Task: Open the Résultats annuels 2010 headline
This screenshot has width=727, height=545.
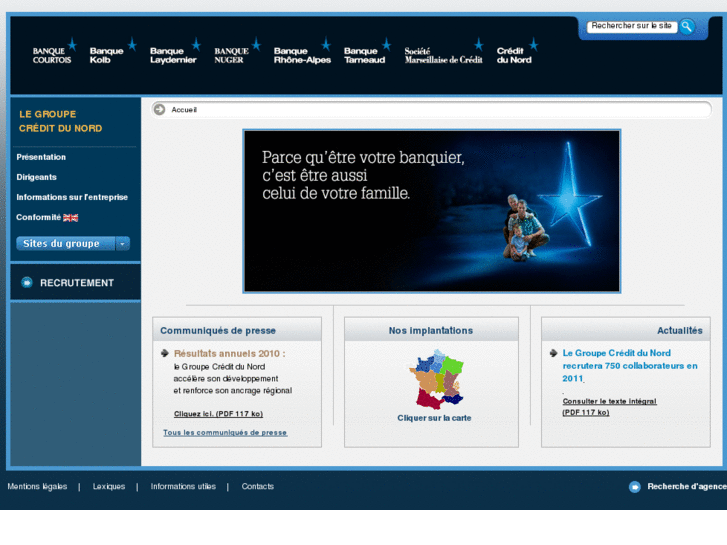Action: tap(230, 353)
